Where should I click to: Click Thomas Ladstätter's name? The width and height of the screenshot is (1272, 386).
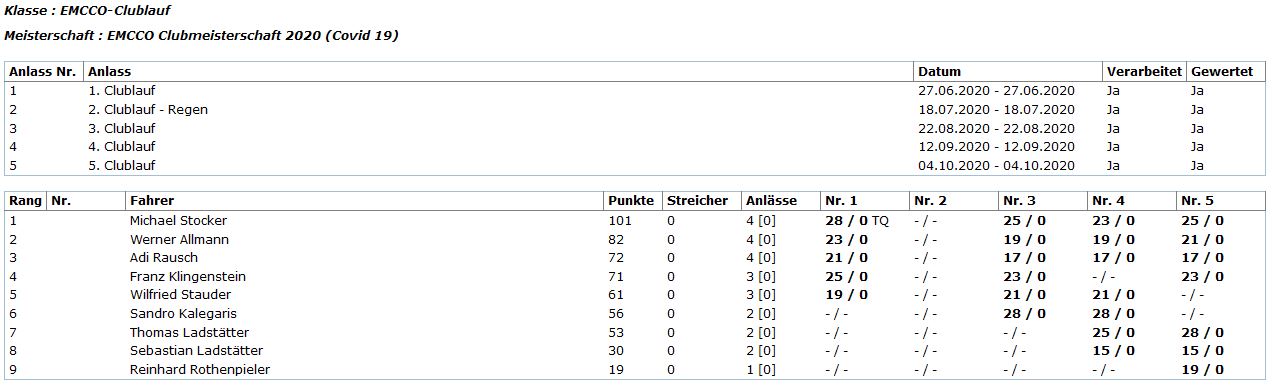(189, 333)
